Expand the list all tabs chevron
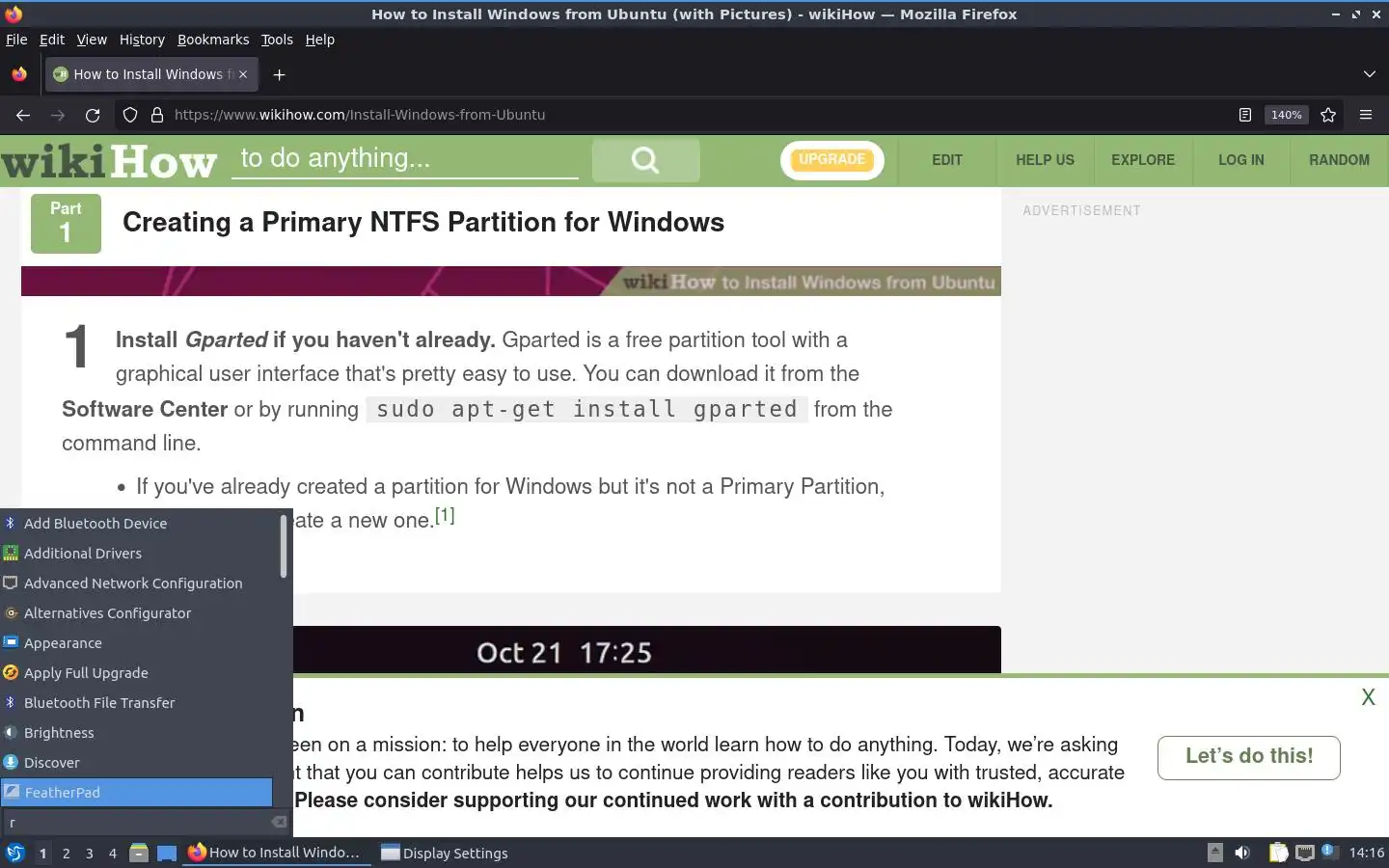 (1370, 74)
